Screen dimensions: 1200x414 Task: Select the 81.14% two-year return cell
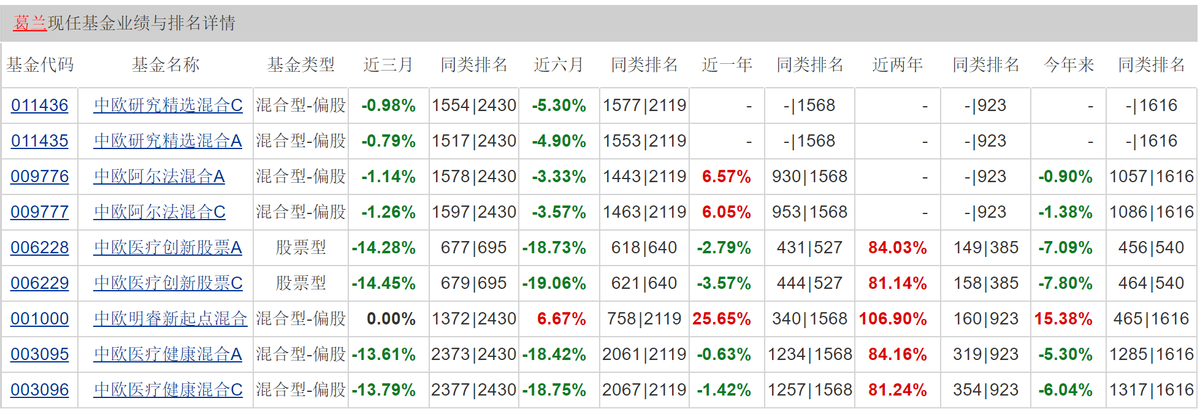897,283
